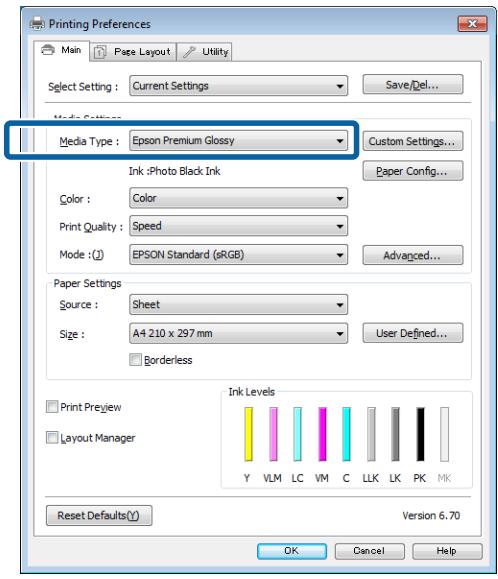Expand the Select Setting dropdown

tap(238, 86)
